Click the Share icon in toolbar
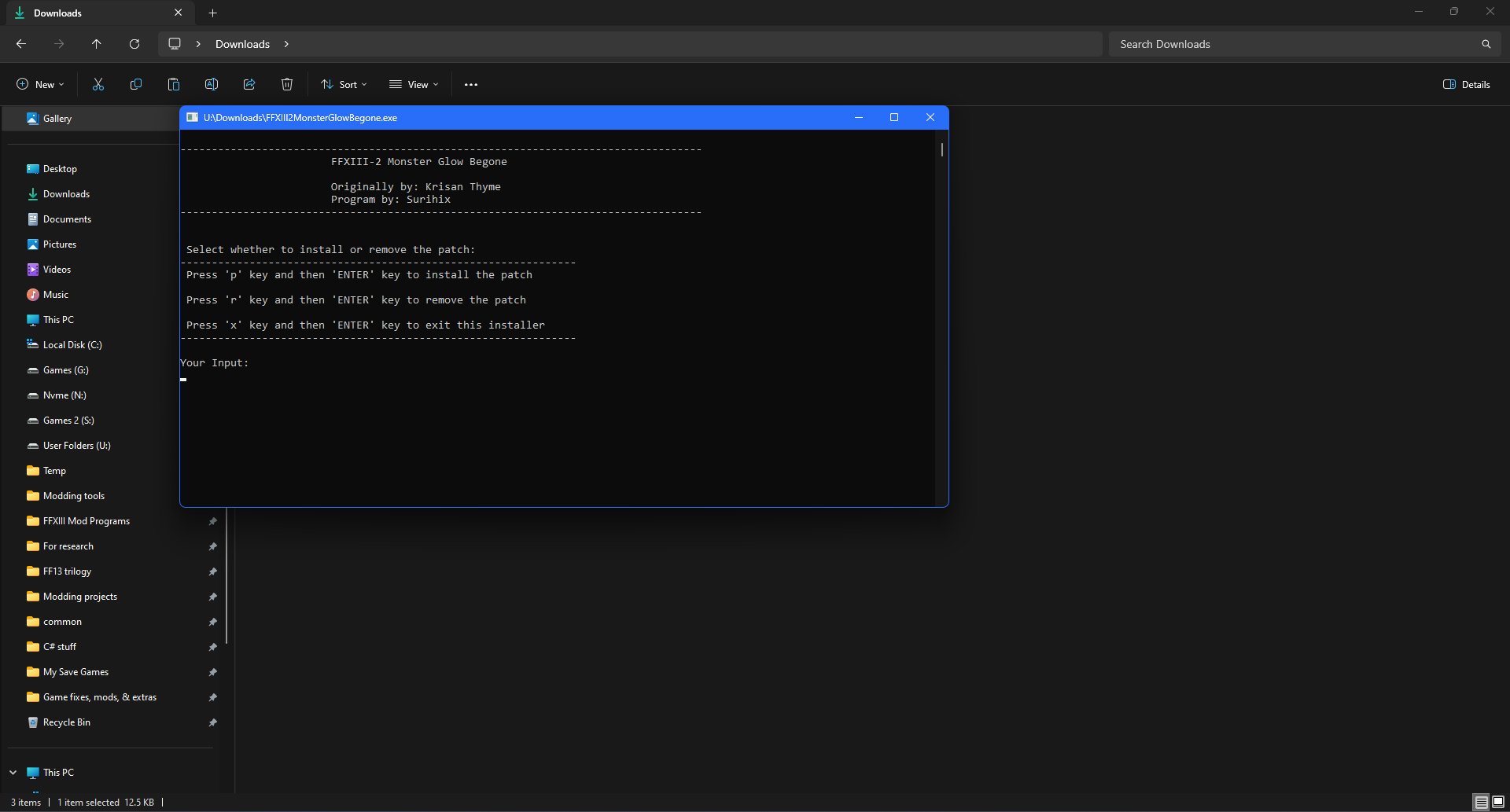 [249, 84]
